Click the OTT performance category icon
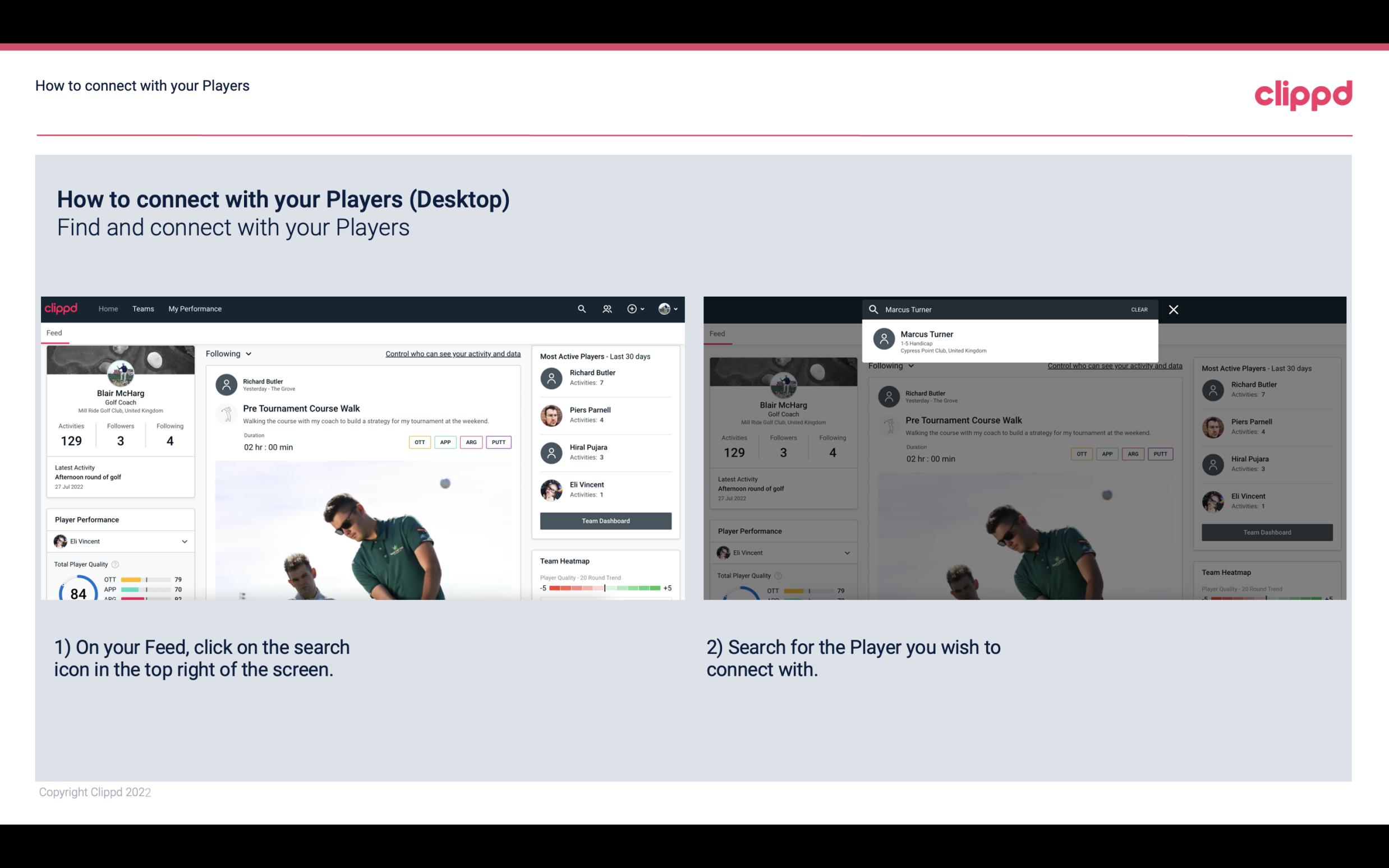 pyautogui.click(x=419, y=441)
